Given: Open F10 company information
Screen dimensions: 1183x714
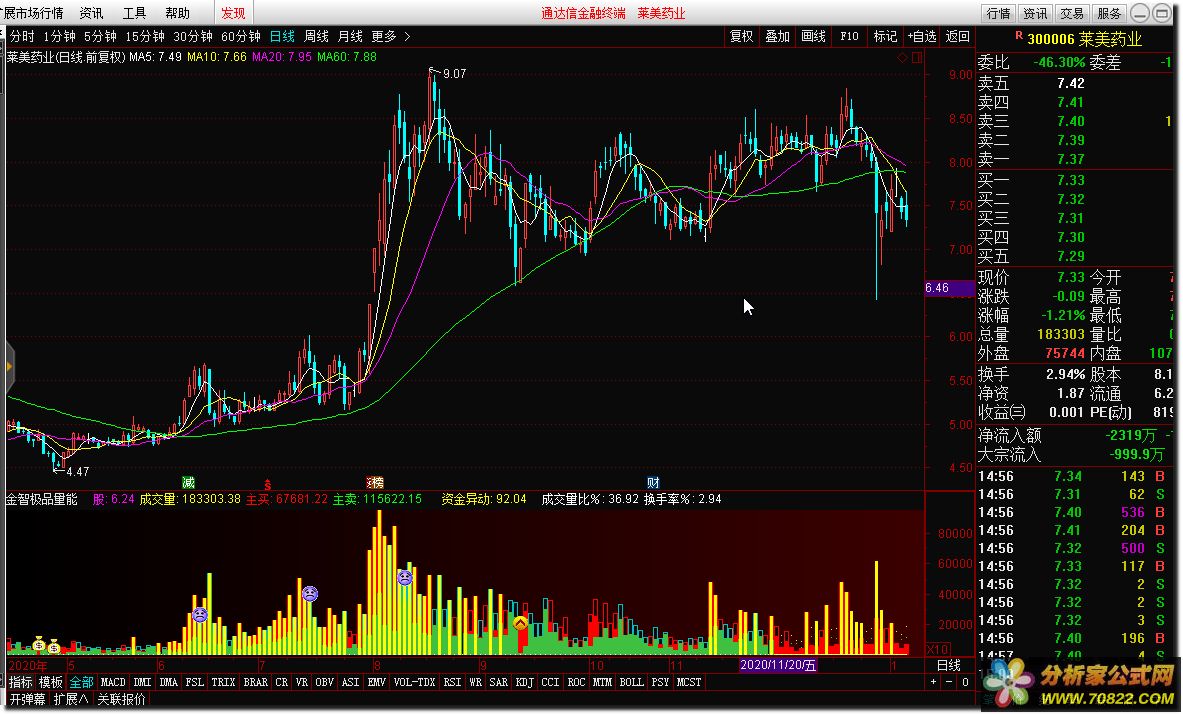Looking at the screenshot, I should pyautogui.click(x=849, y=36).
